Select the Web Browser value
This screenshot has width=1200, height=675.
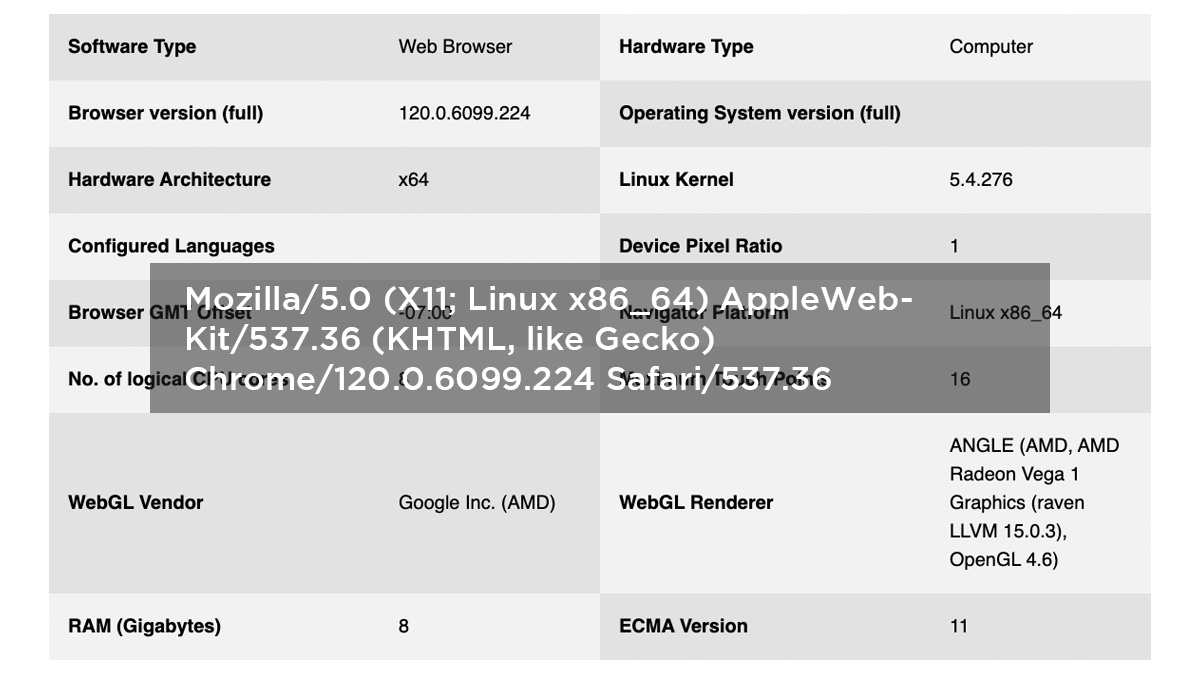pos(455,47)
